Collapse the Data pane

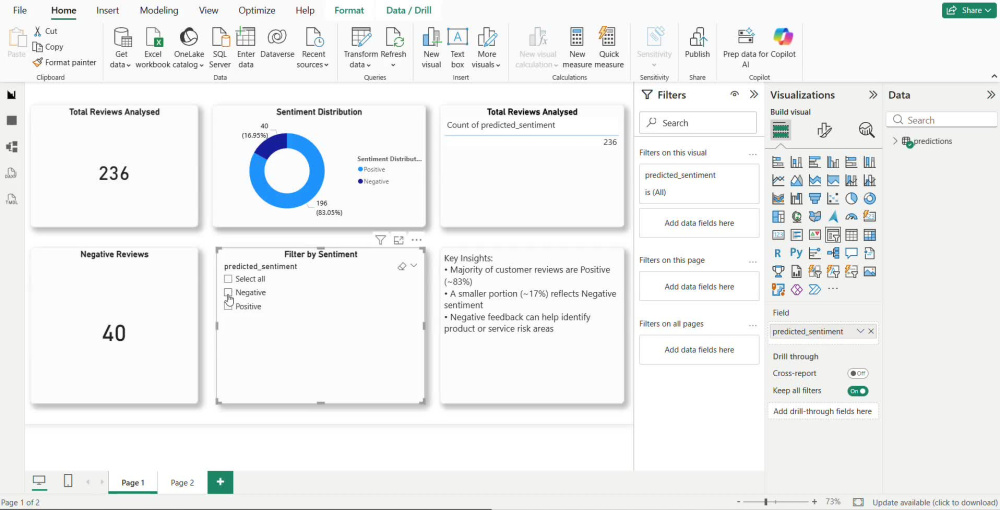click(990, 95)
